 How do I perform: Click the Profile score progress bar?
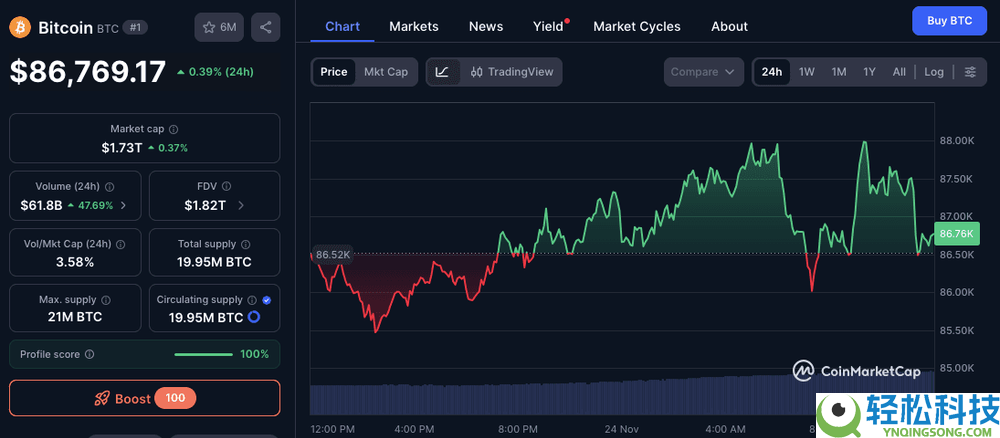204,354
